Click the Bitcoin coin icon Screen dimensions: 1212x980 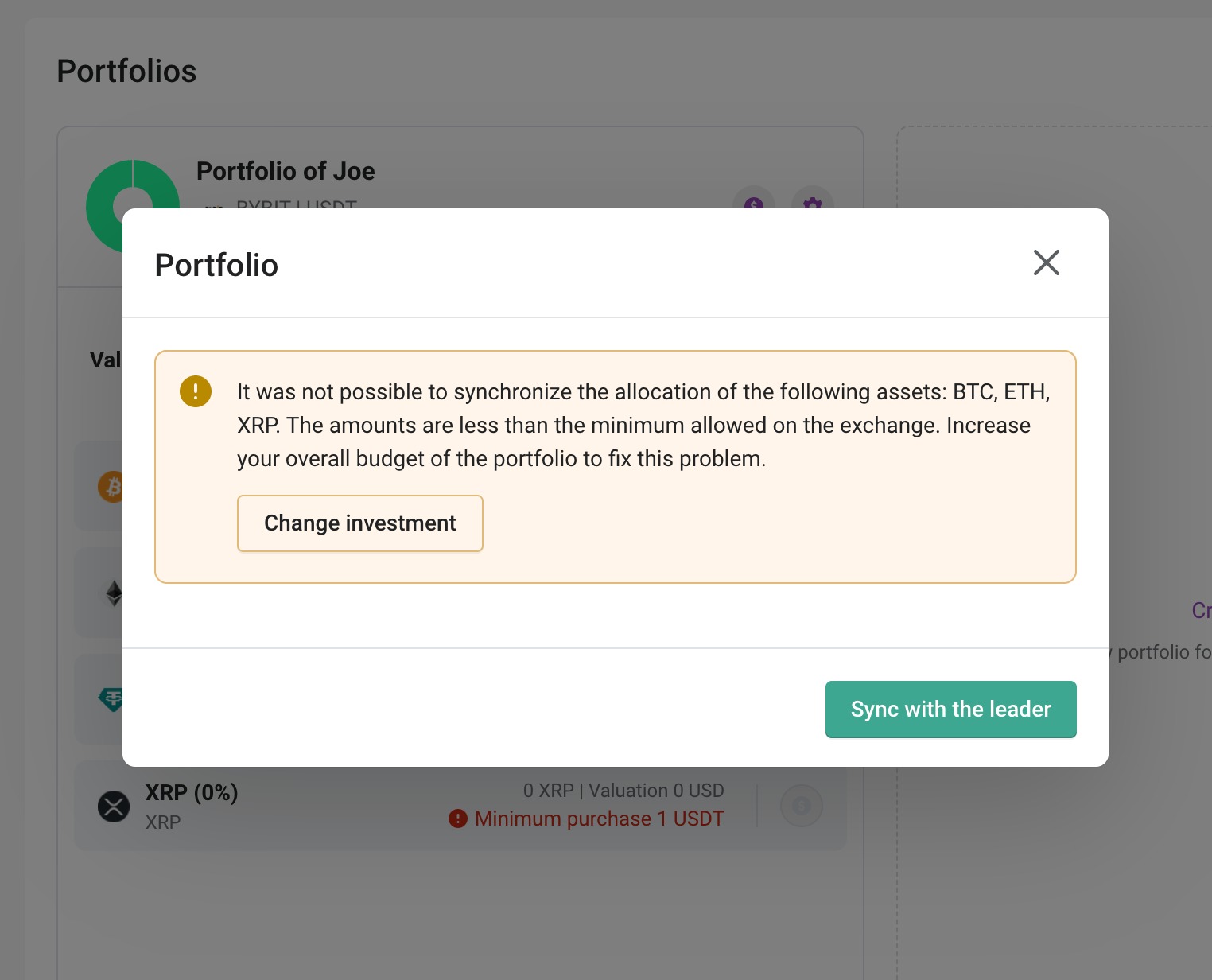pyautogui.click(x=111, y=486)
